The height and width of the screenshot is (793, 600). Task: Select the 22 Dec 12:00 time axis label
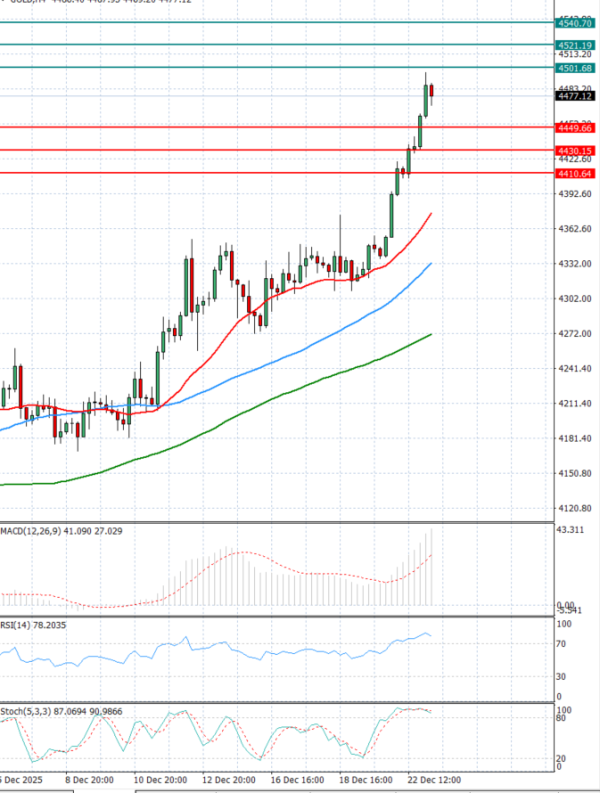click(433, 778)
